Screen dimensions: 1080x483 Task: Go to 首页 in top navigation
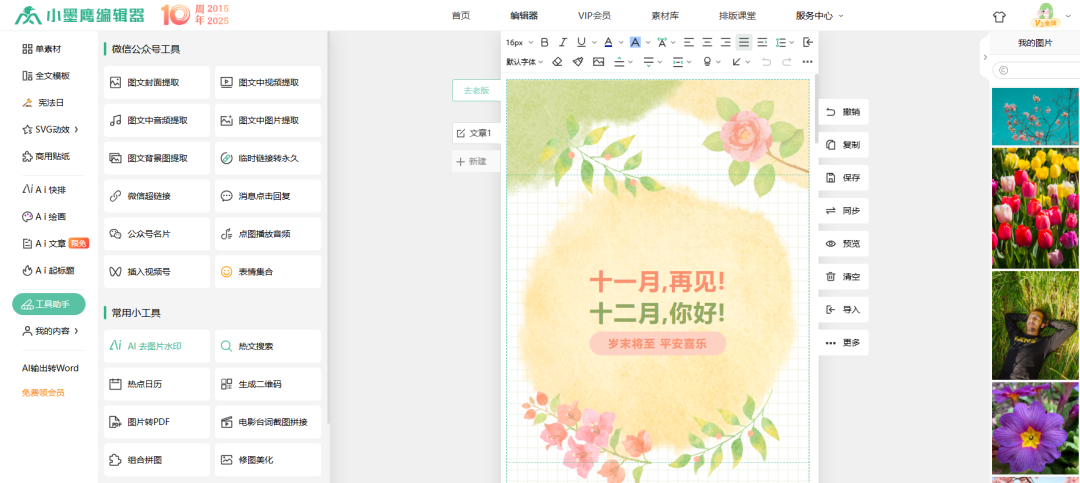coord(461,15)
